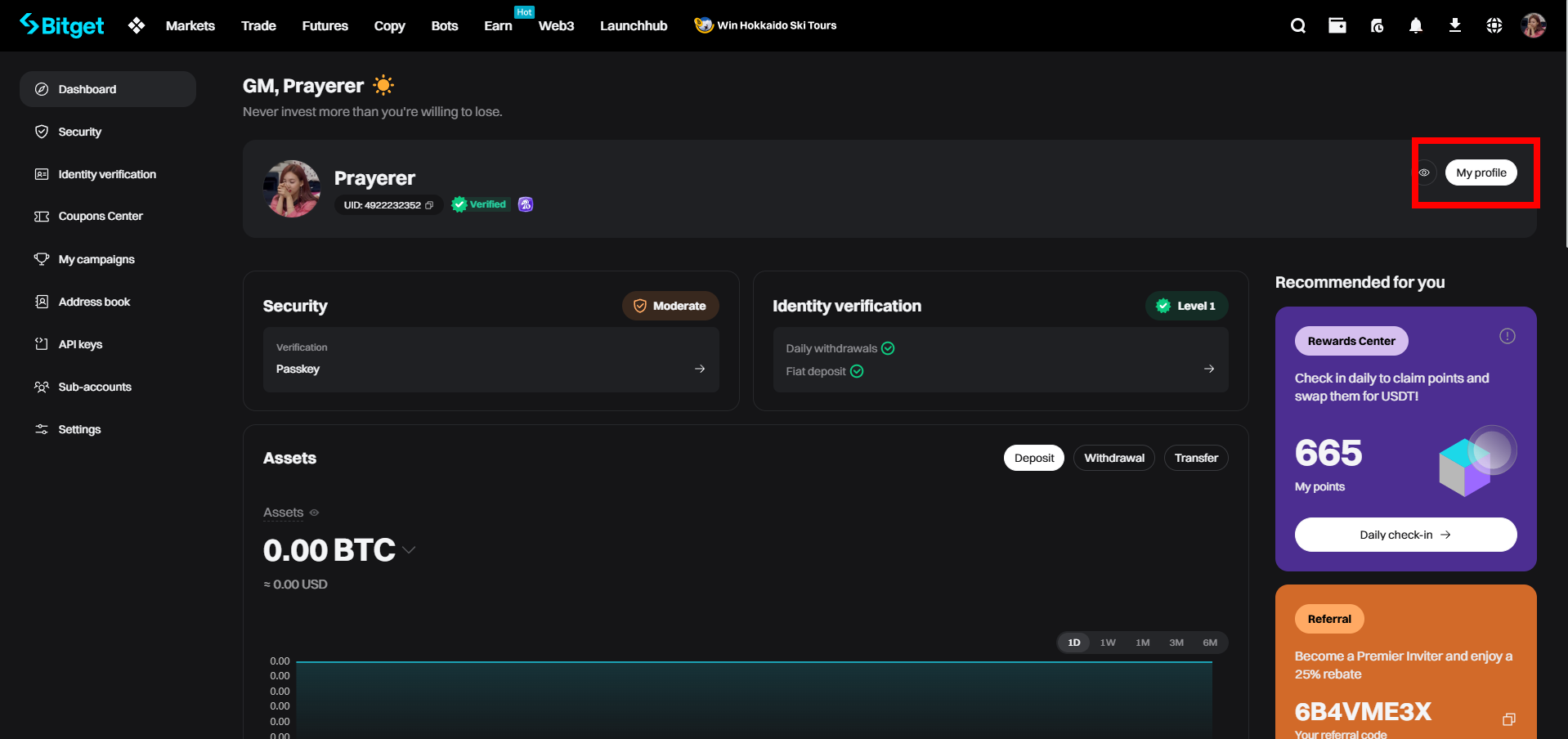Open Identity verification details arrow
The height and width of the screenshot is (739, 1568).
(1209, 369)
